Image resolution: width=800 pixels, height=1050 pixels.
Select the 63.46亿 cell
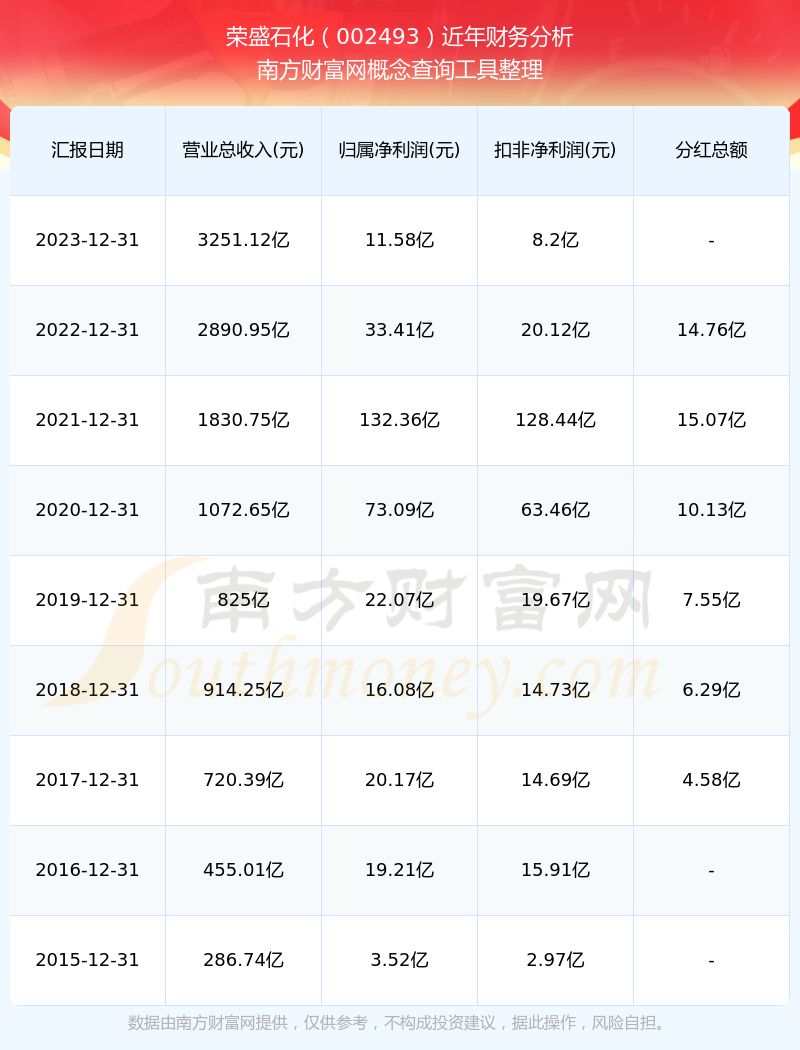point(556,510)
